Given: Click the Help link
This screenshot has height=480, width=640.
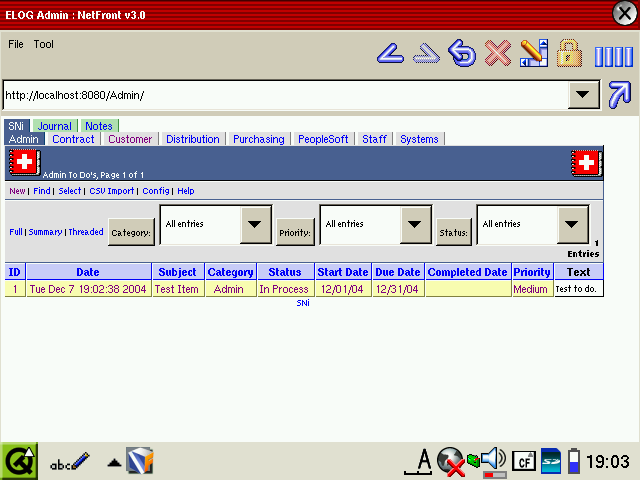Looking at the screenshot, I should tap(186, 191).
